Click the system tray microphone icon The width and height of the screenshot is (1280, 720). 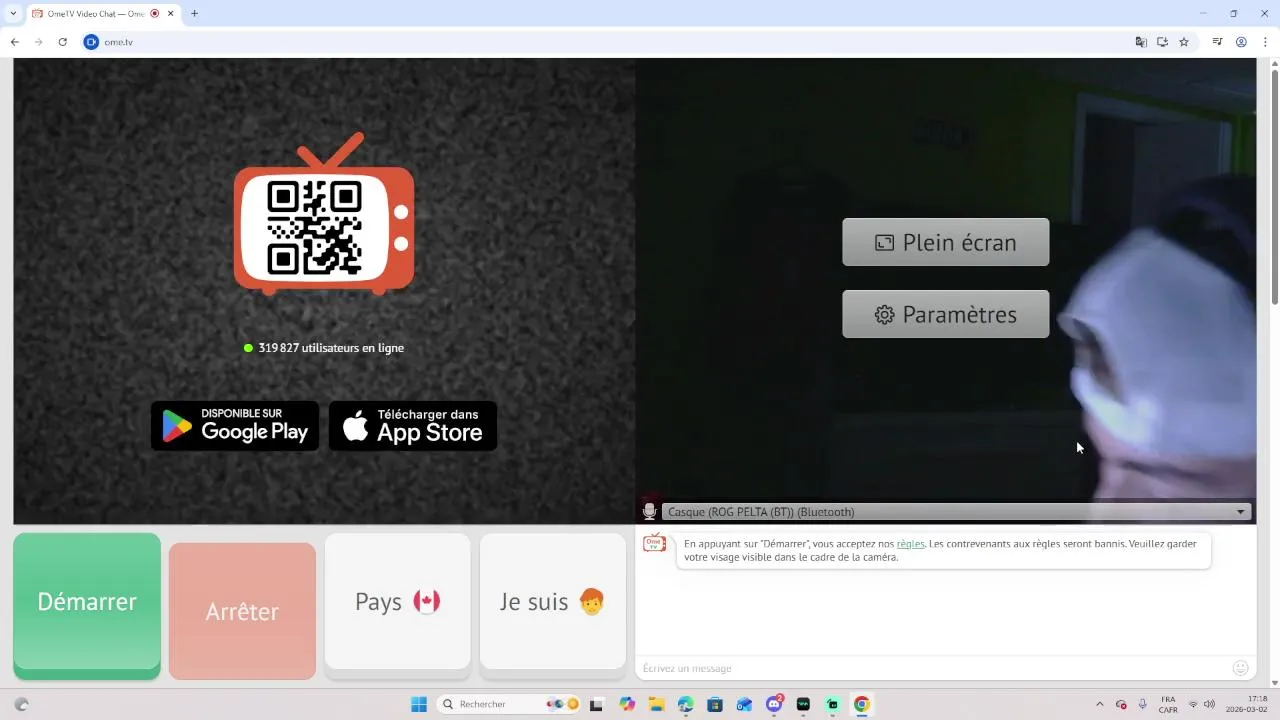pos(1143,704)
